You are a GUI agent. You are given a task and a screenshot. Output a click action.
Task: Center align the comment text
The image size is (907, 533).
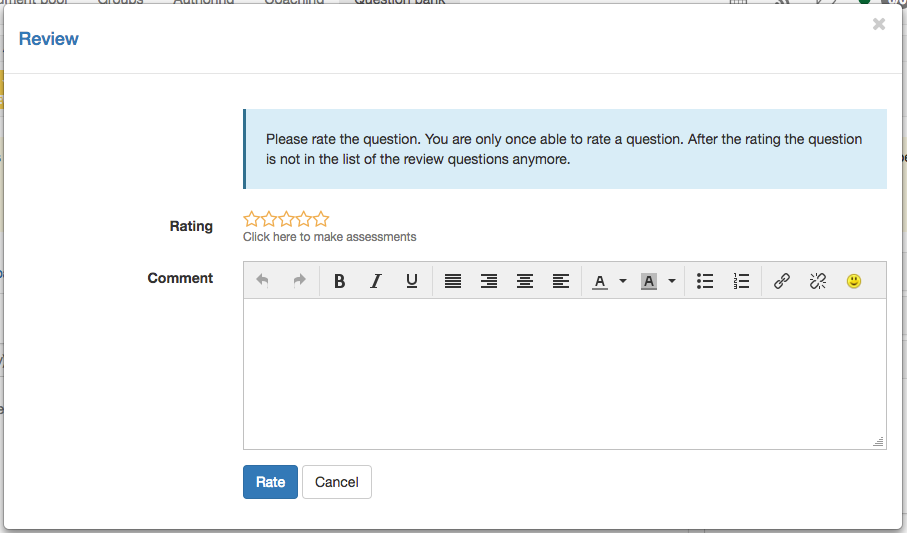point(525,282)
